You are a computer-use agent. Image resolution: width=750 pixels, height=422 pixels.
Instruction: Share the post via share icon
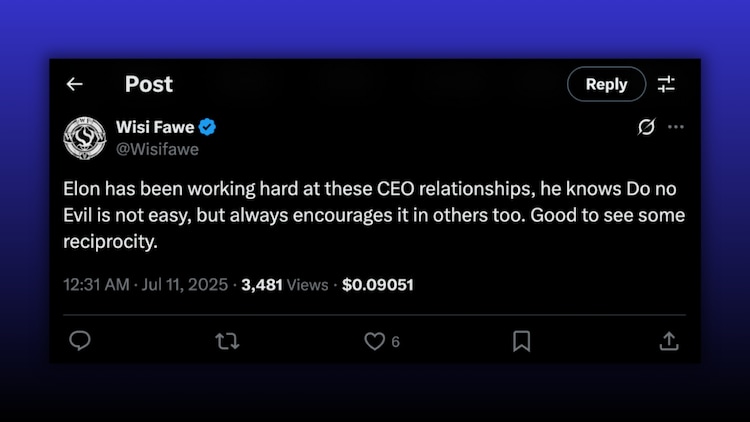(x=668, y=341)
